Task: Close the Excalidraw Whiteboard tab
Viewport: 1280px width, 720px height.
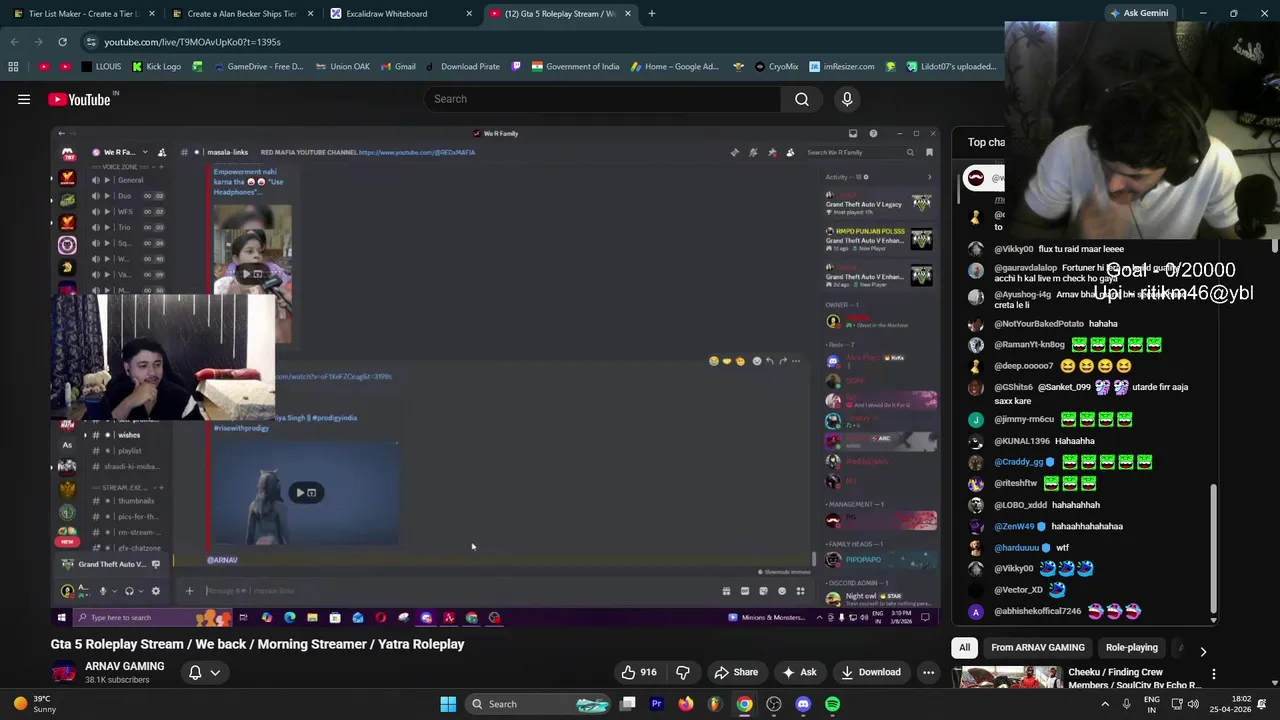Action: click(x=469, y=14)
